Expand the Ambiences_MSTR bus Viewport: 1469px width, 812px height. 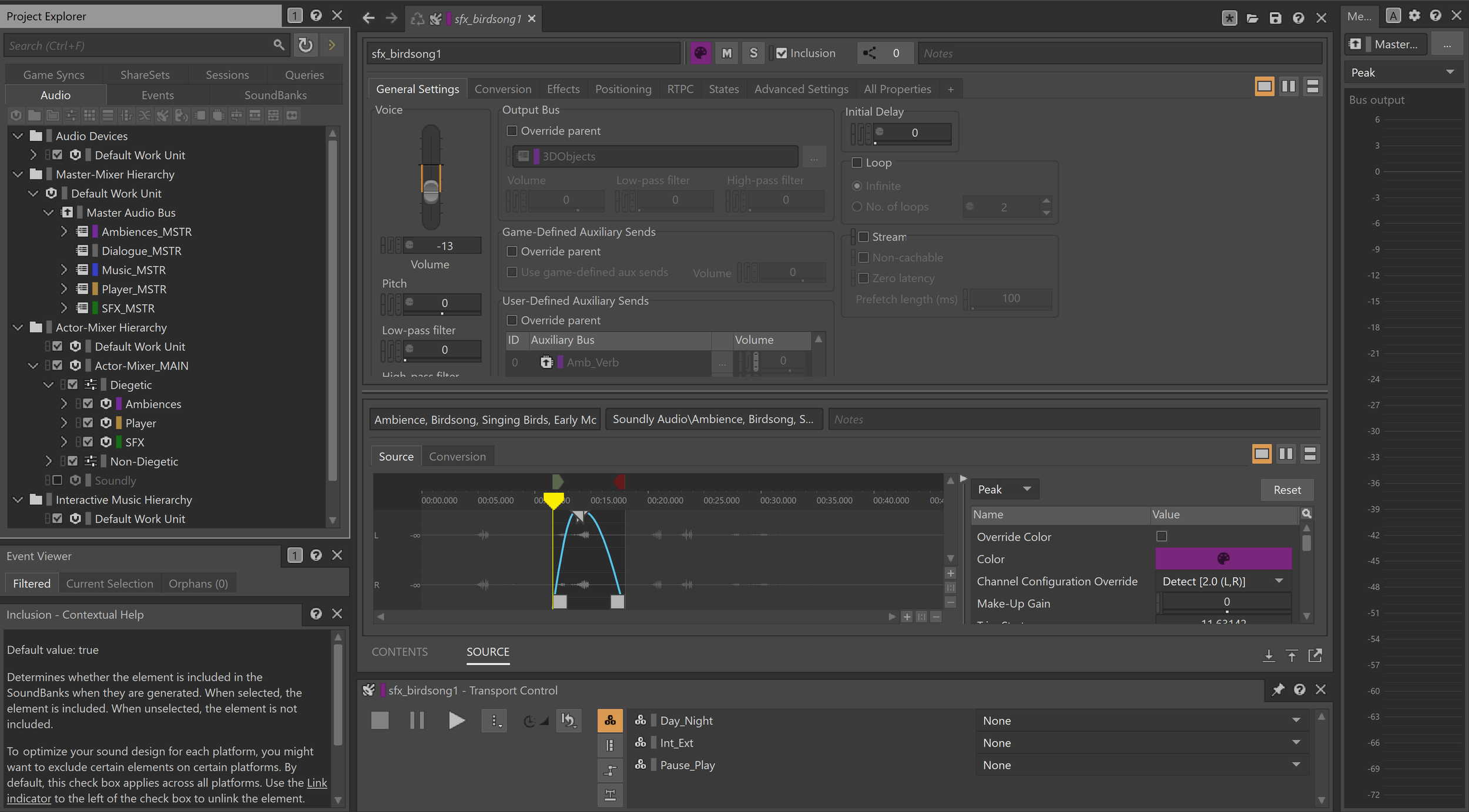click(65, 231)
